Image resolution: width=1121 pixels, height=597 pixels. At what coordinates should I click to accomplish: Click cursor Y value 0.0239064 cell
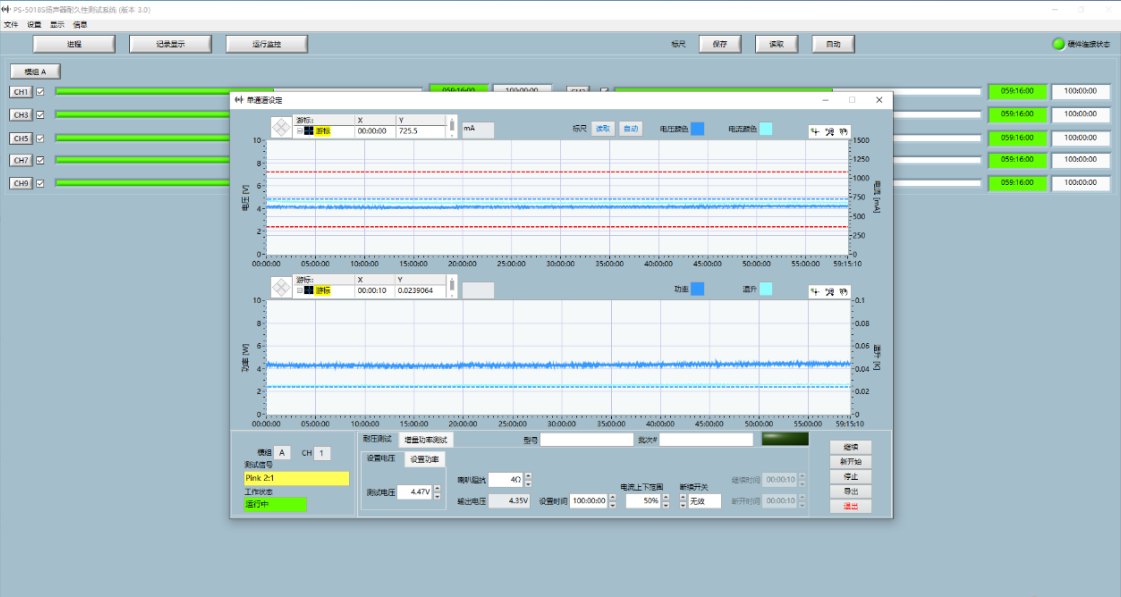click(x=421, y=291)
